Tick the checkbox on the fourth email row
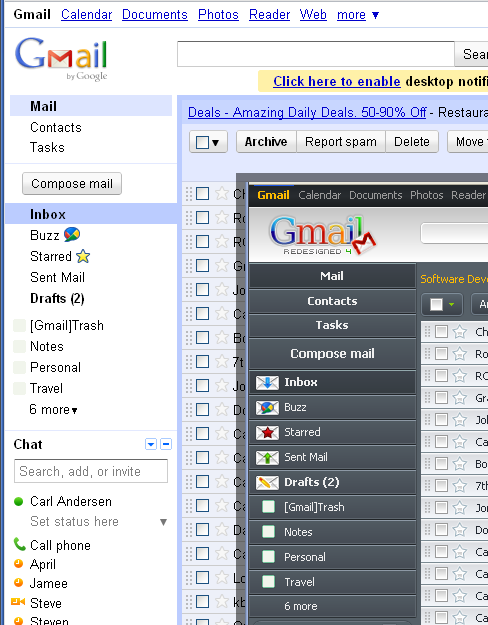This screenshot has height=625, width=488. tap(203, 265)
